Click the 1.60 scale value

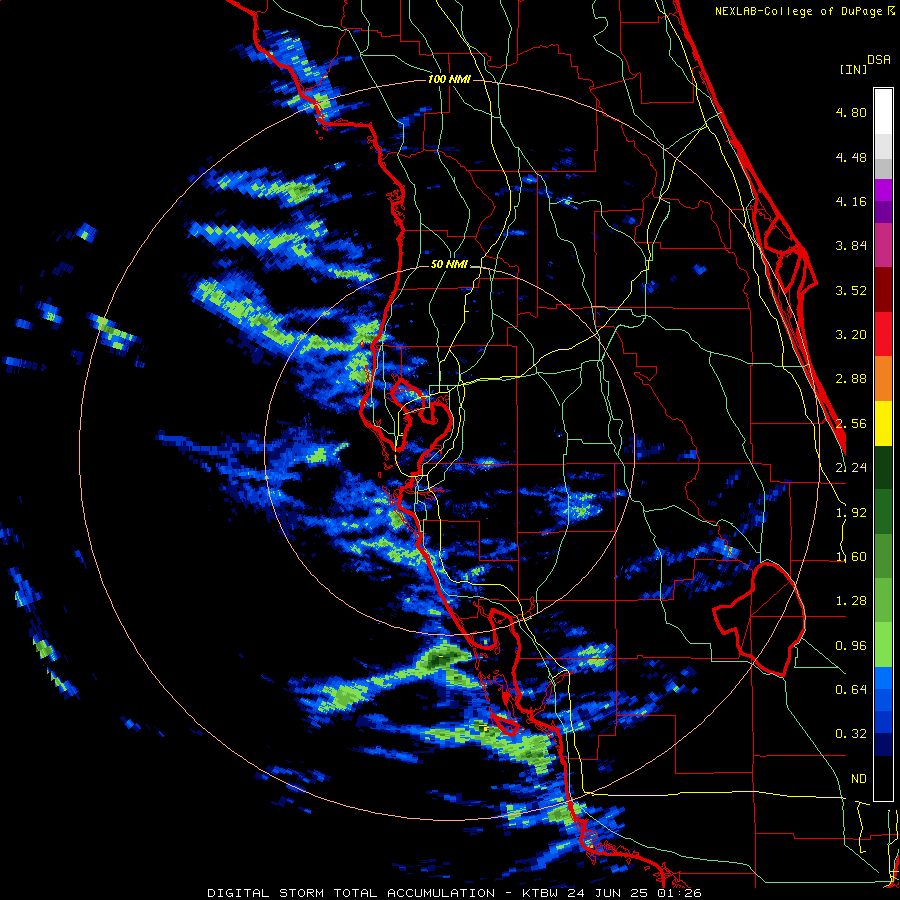pyautogui.click(x=851, y=557)
